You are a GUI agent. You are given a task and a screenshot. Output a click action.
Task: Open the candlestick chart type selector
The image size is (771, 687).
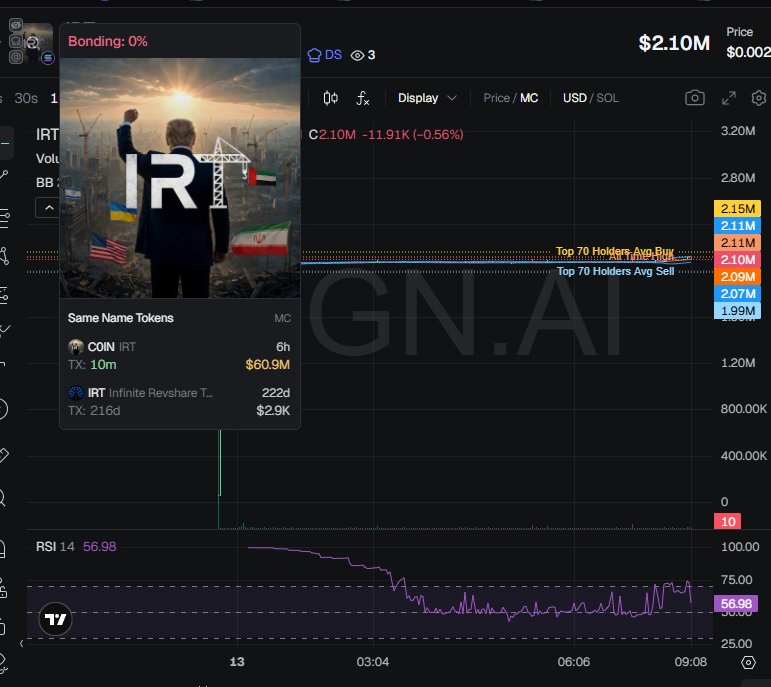(x=331, y=98)
